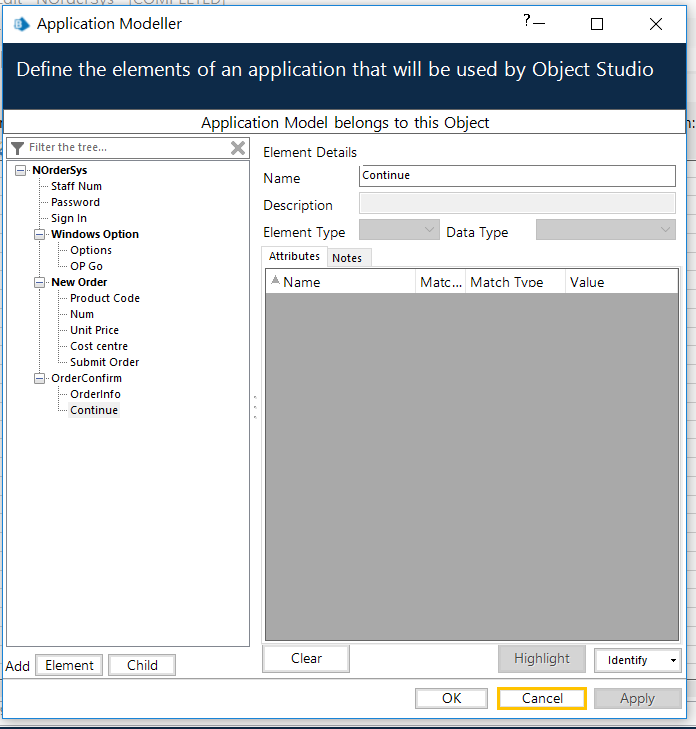Open the Element Type dropdown
Screen dimensions: 696x729
399,230
